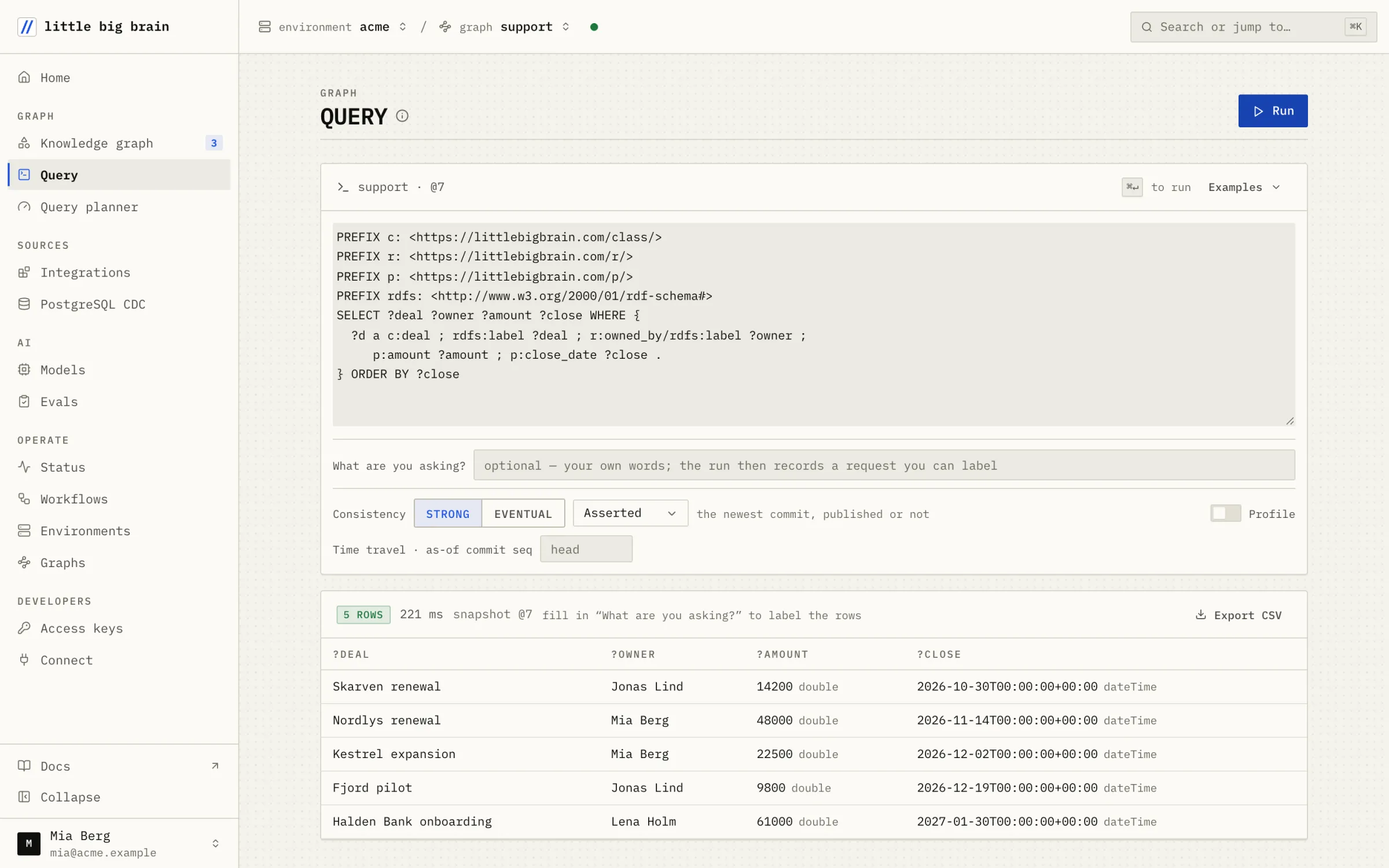Click the info icon beside QUERY heading

coord(402,116)
